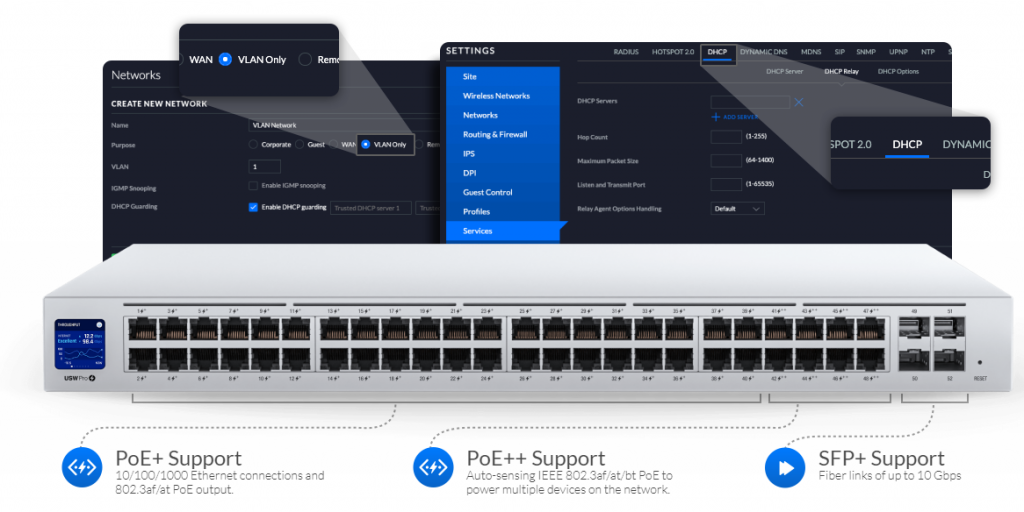Click the DHCP Servers input field
This screenshot has width=1024, height=512.
(750, 102)
